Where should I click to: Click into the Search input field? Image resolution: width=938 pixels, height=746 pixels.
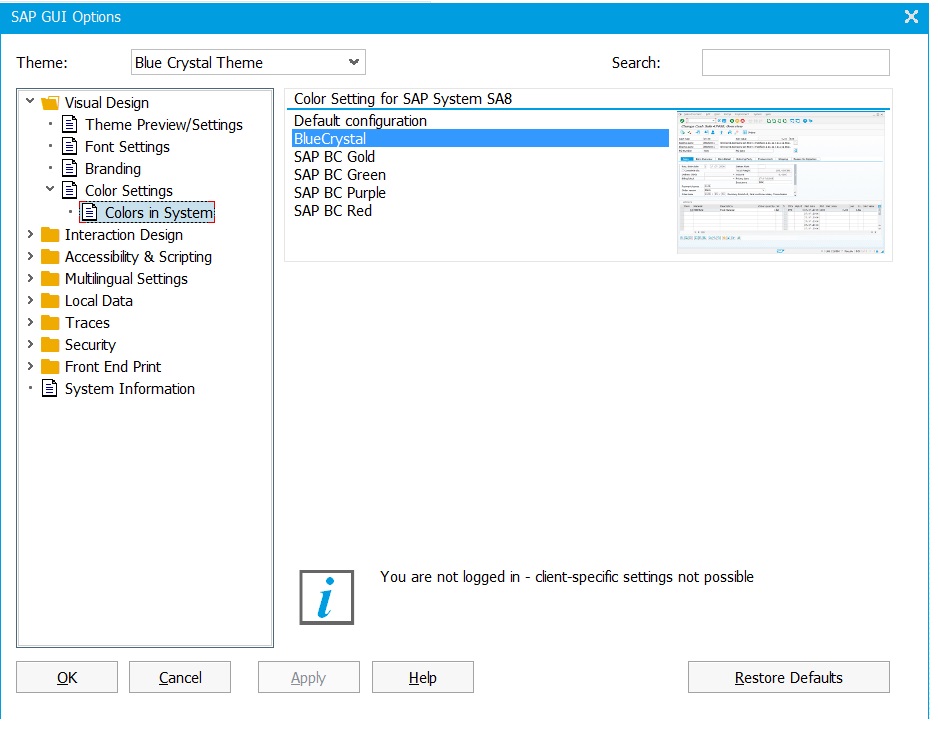click(x=795, y=62)
